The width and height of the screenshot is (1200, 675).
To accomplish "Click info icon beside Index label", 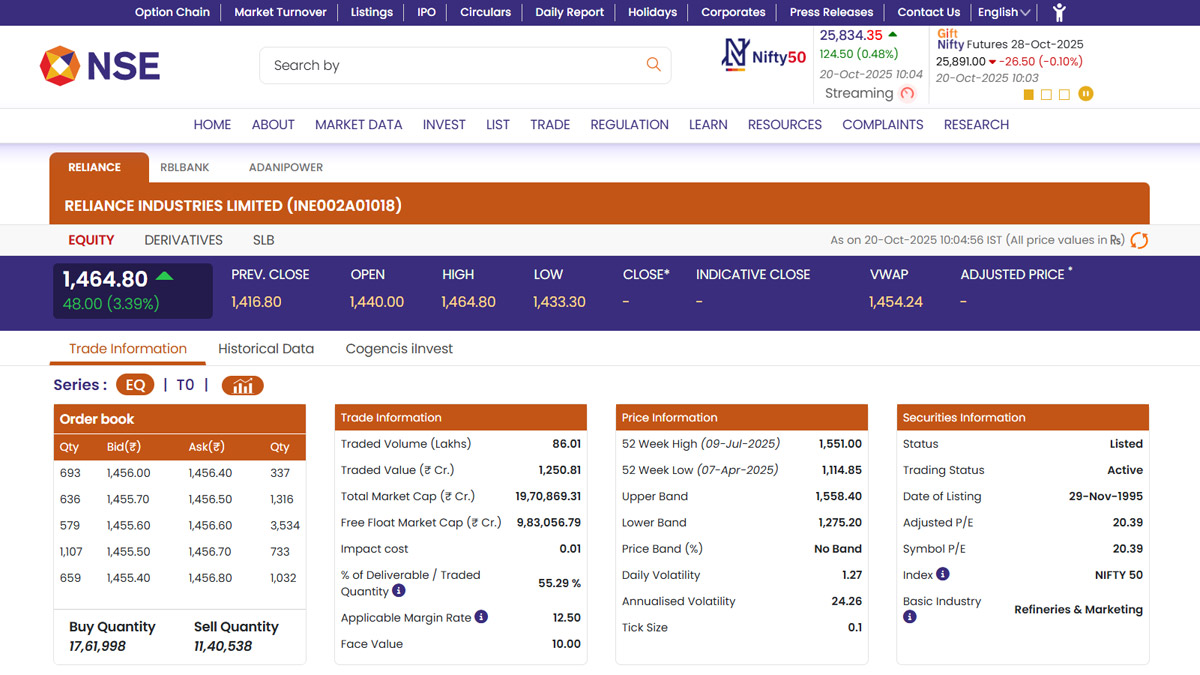I will pos(942,574).
